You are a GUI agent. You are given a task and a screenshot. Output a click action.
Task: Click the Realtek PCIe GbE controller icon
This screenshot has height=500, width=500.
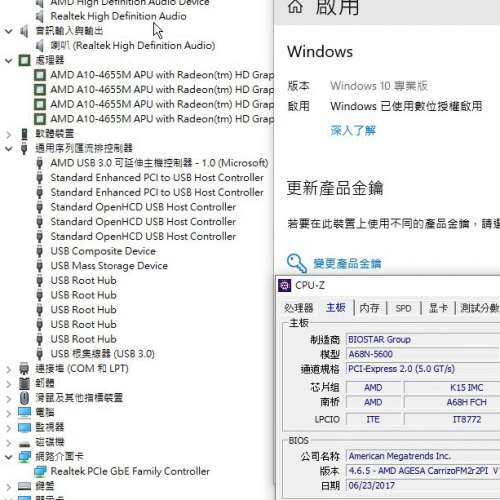[40, 471]
